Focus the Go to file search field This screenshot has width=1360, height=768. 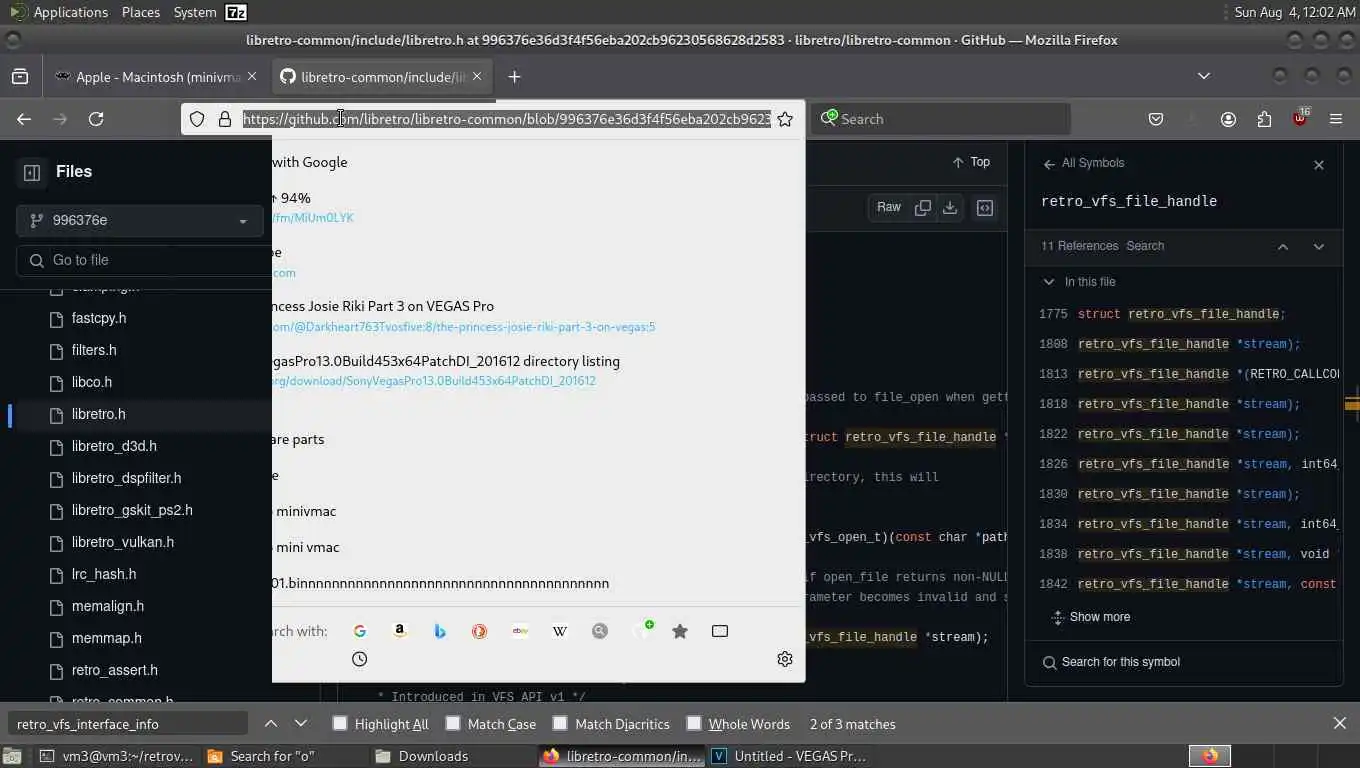click(x=145, y=260)
